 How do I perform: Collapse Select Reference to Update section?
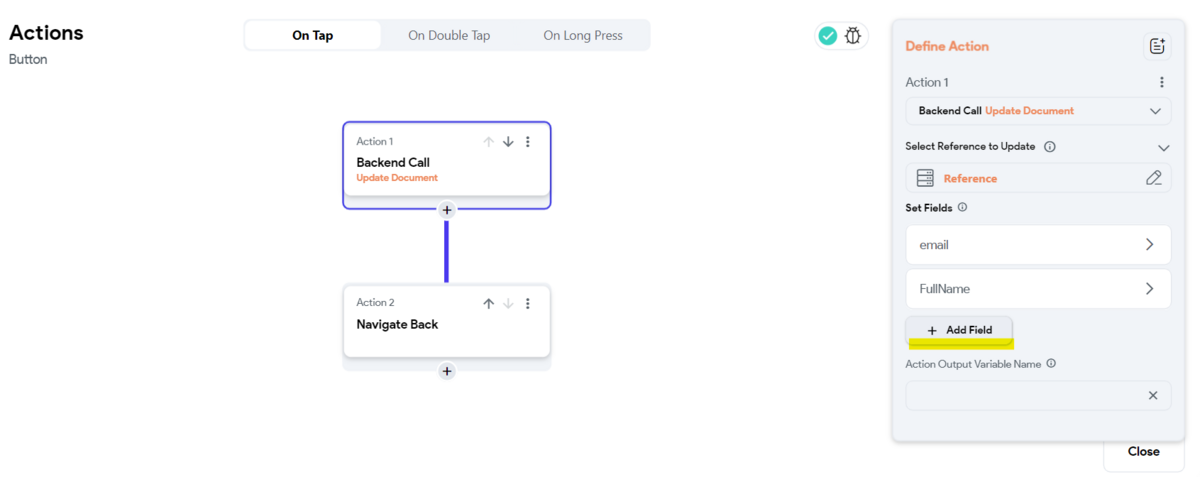coord(1163,147)
